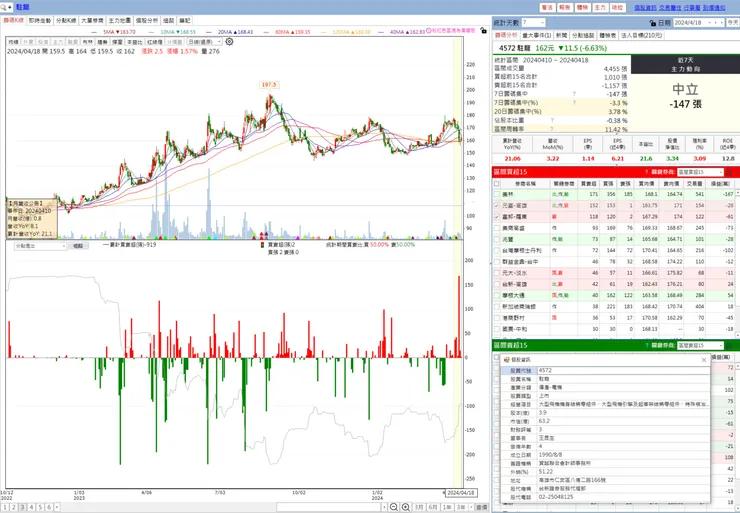This screenshot has width=740, height=513.
Task: Click the help mark next to 區間周轉率
Action: (x=552, y=129)
